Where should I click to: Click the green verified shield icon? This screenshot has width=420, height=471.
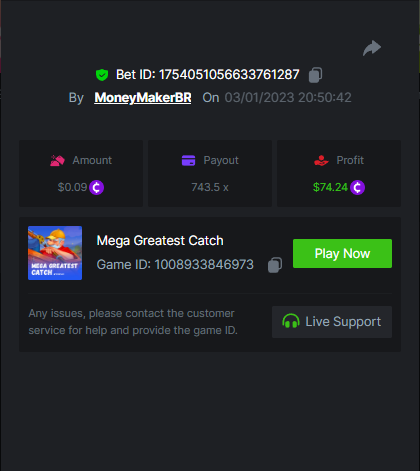click(102, 75)
